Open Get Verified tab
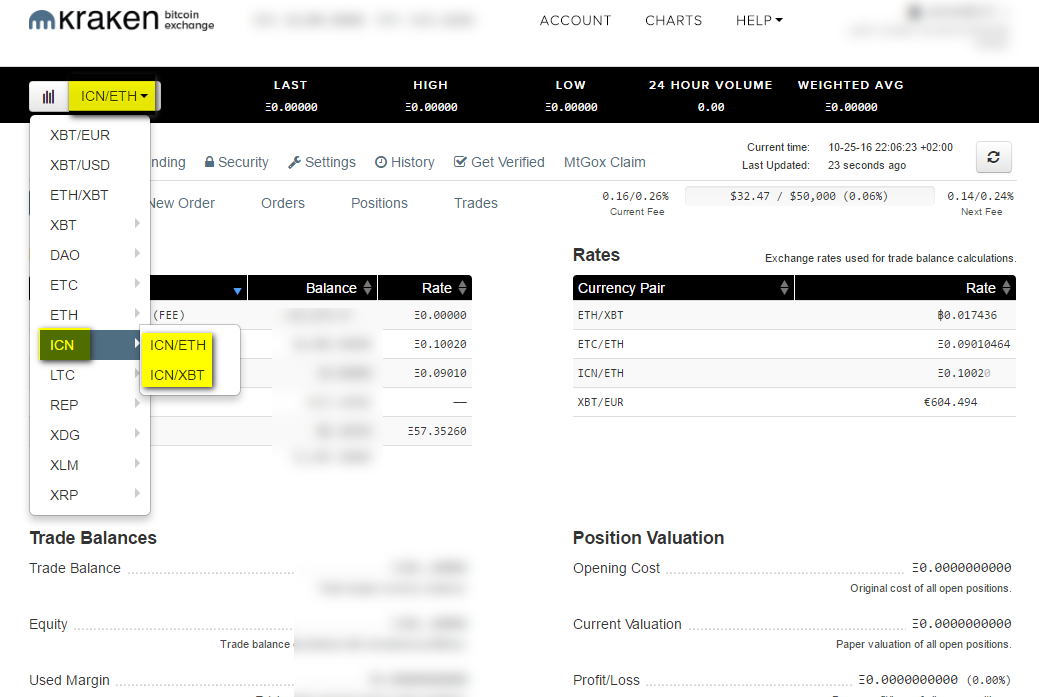Image resolution: width=1039 pixels, height=697 pixels. 499,162
